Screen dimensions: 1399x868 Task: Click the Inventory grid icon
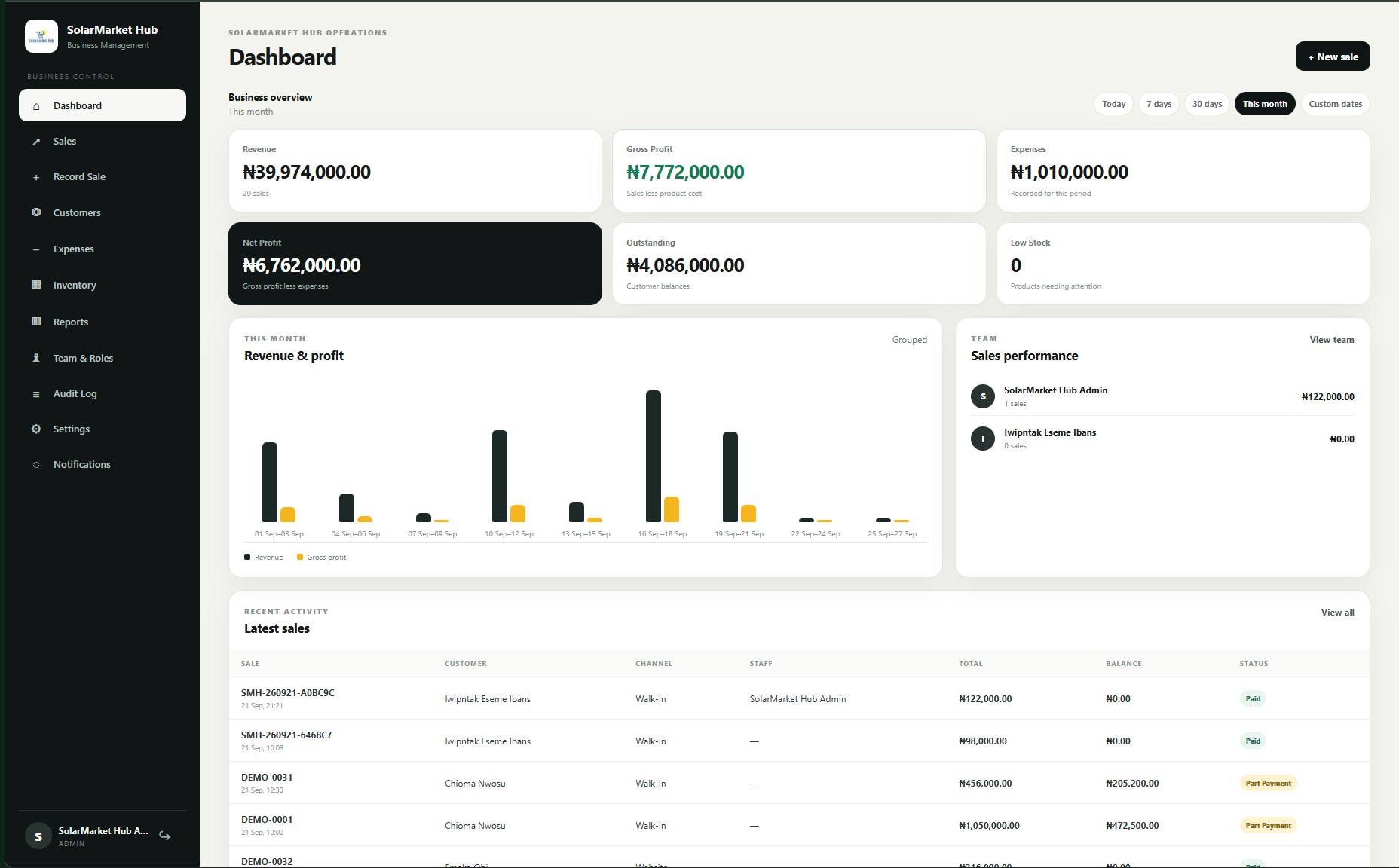pyautogui.click(x=36, y=285)
